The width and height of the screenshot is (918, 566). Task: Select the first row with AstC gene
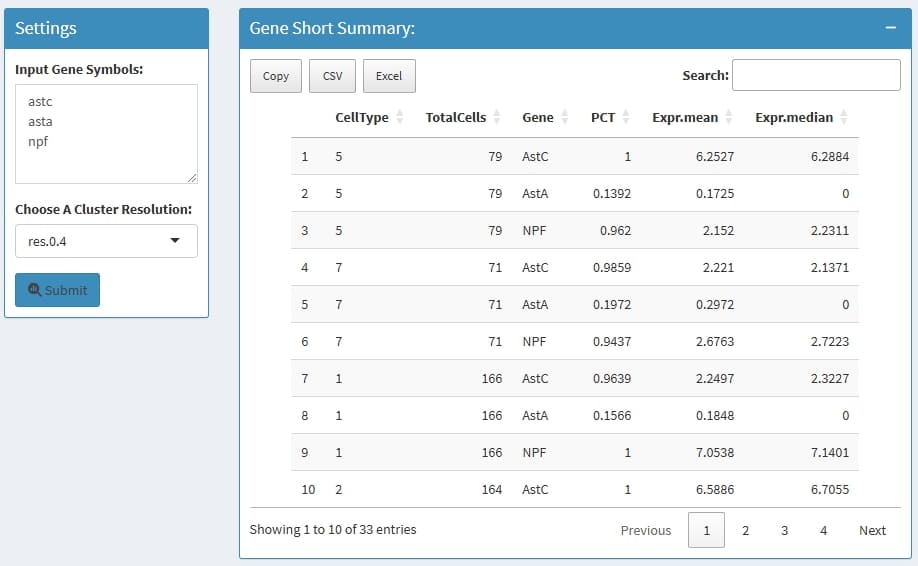click(x=574, y=157)
